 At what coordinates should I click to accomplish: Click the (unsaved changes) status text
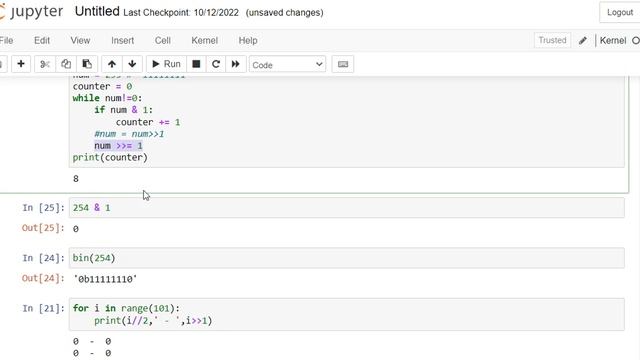point(284,13)
